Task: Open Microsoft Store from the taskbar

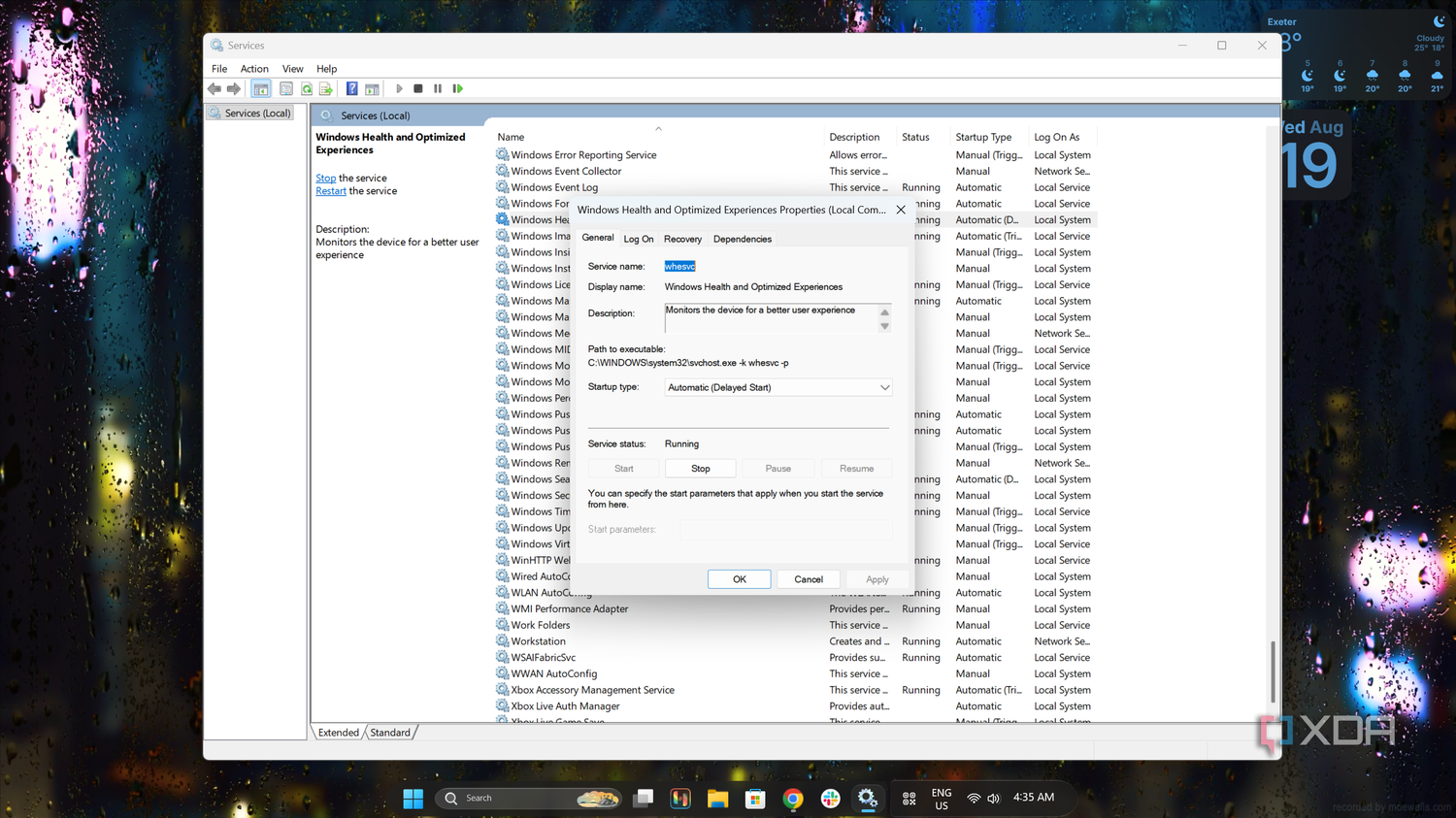Action: (755, 799)
